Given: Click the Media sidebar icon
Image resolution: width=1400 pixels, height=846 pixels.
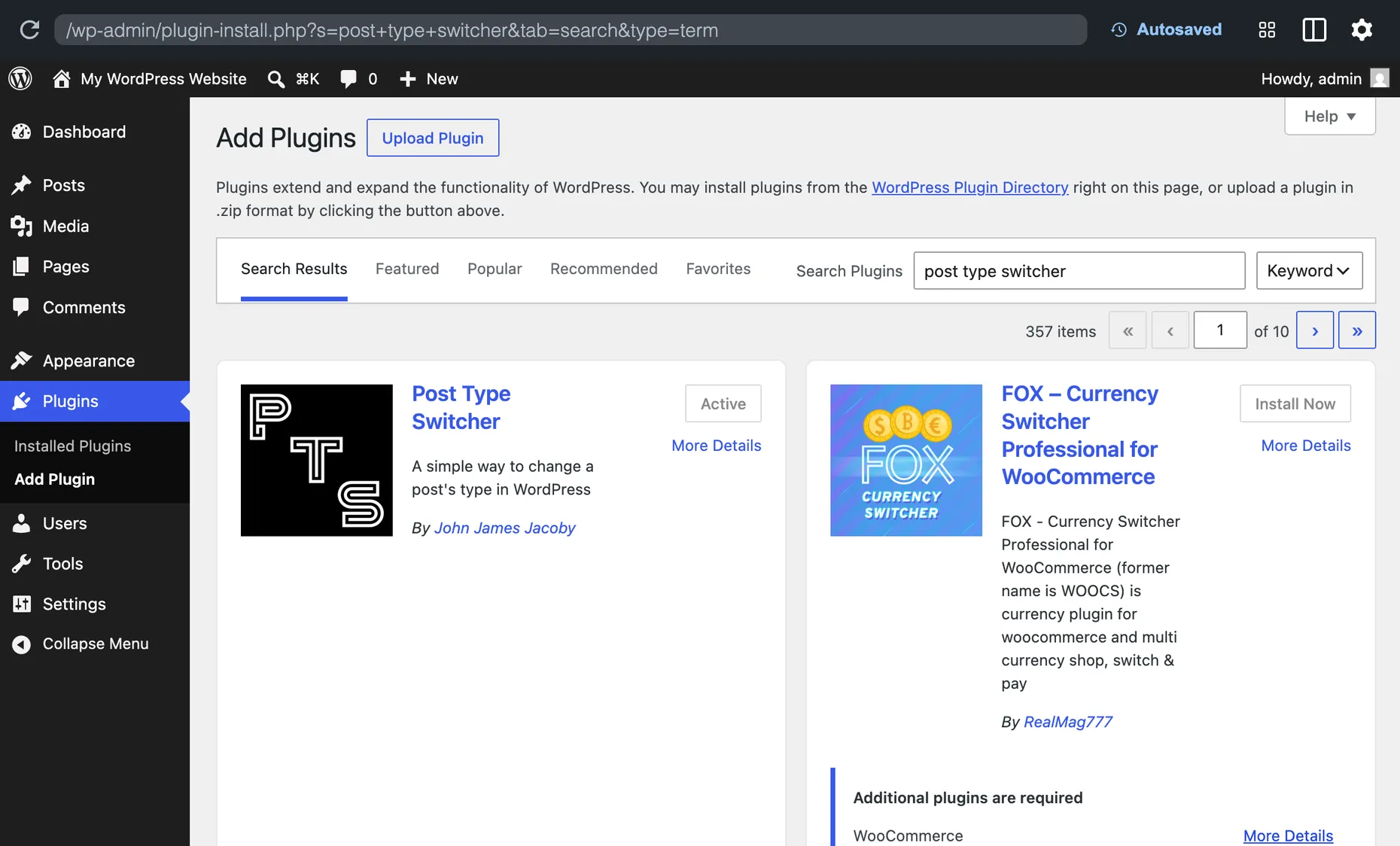Looking at the screenshot, I should click(x=21, y=226).
